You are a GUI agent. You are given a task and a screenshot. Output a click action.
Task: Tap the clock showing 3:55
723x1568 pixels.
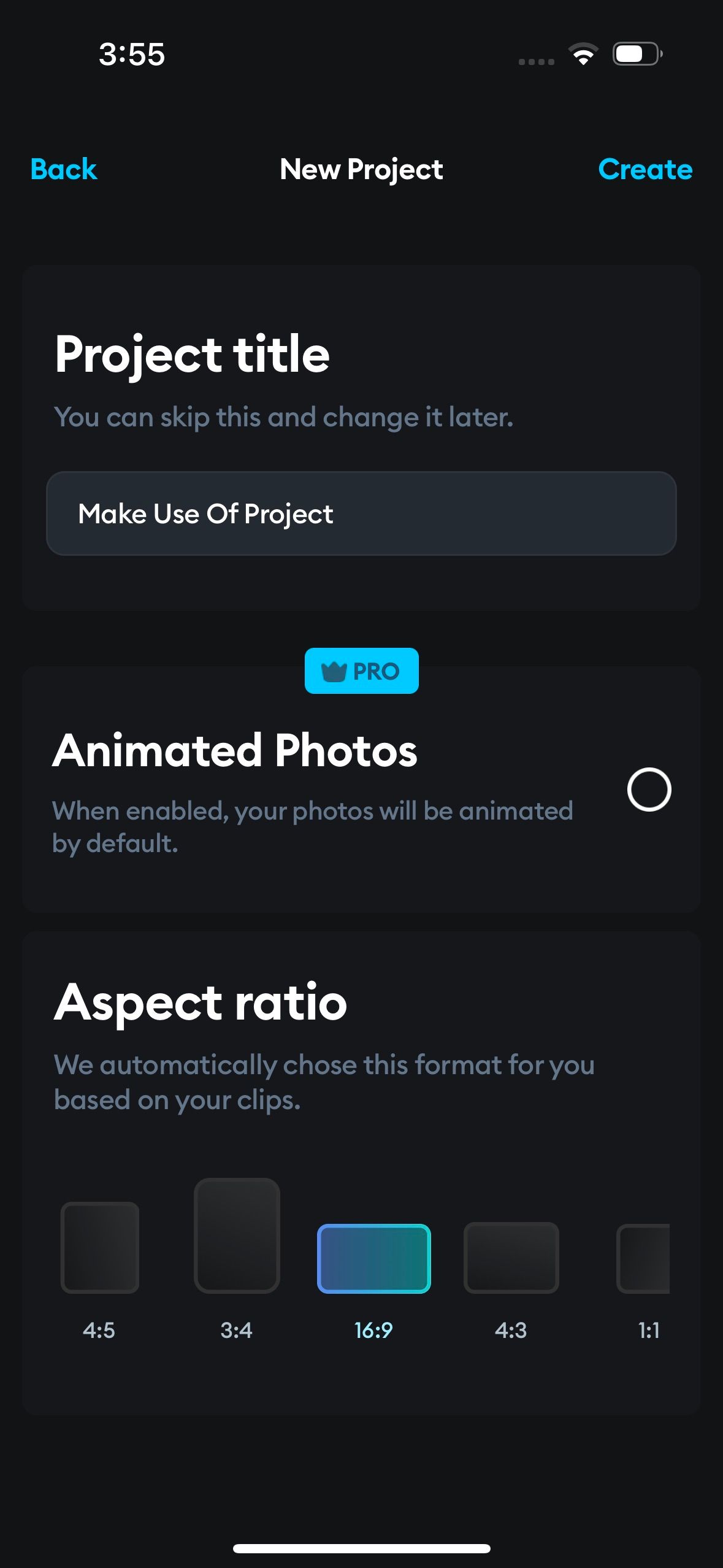pos(131,55)
